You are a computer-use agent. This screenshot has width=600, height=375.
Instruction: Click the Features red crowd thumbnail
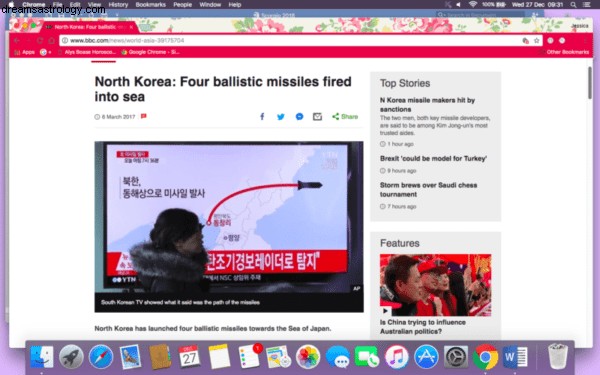tap(435, 285)
